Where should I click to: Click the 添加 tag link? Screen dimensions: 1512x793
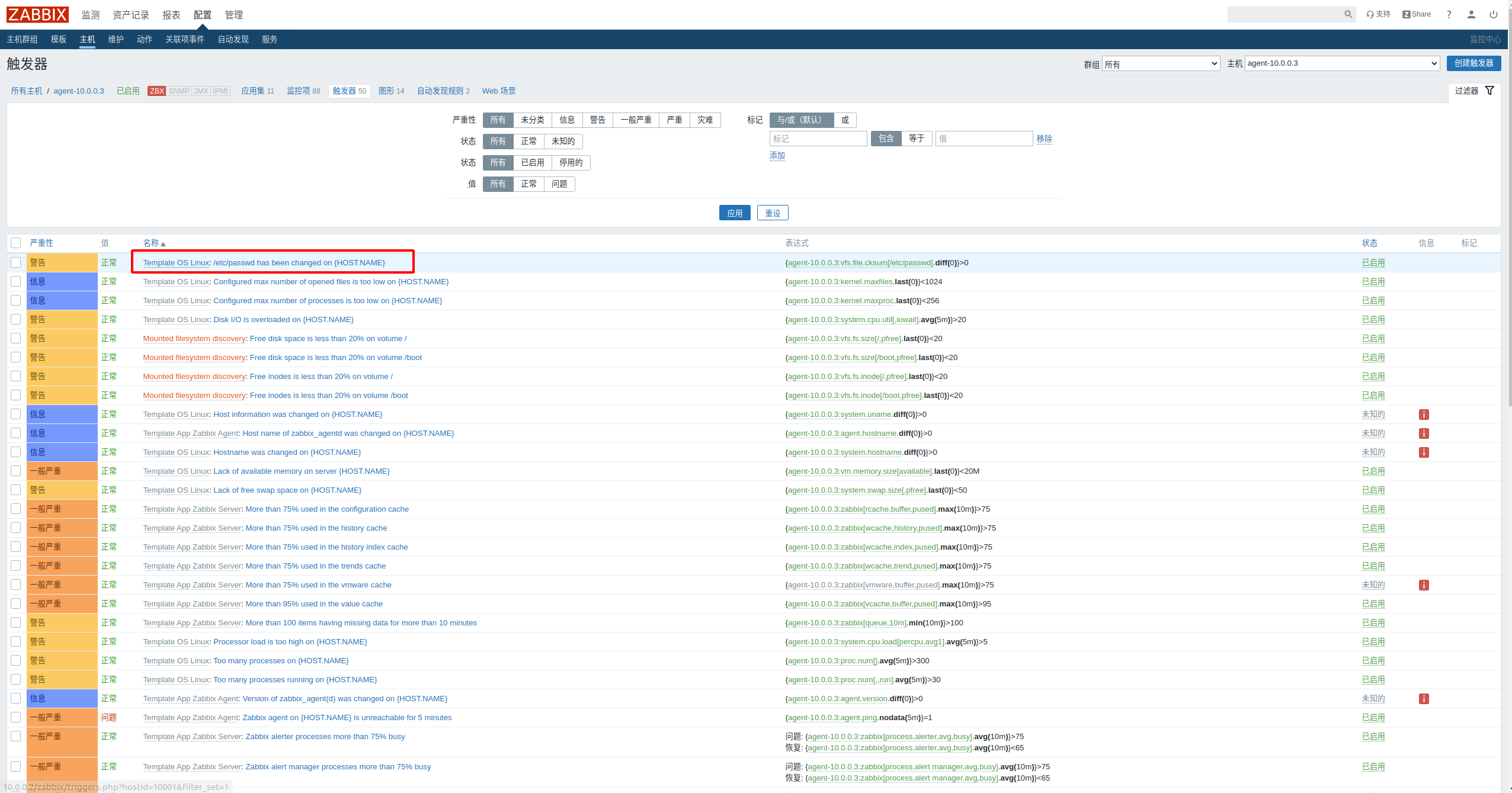777,156
